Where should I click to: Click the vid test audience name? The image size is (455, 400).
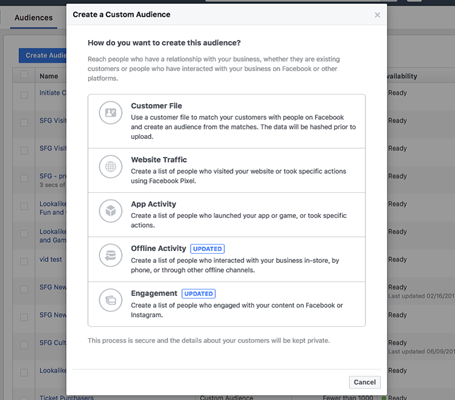[x=51, y=259]
